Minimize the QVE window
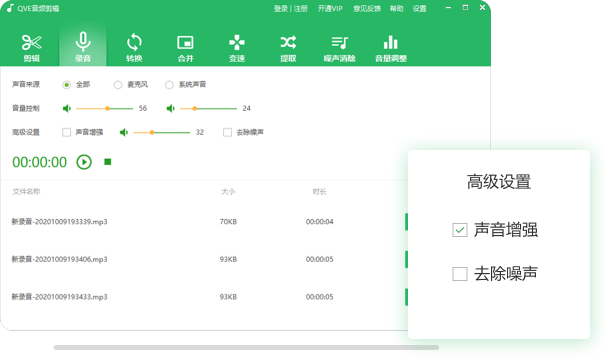Viewport: 609px width, 360px height. 448,7
